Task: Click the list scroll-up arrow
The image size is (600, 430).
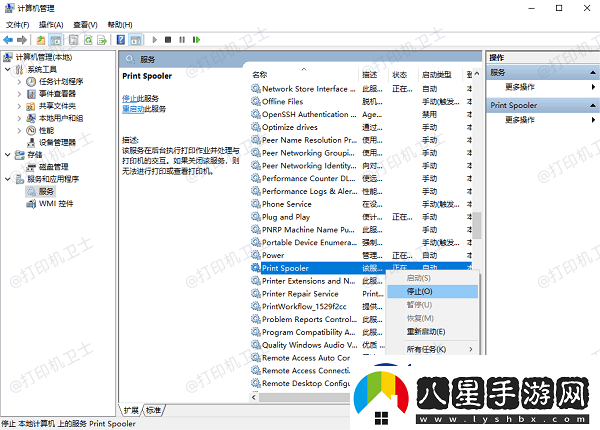Action: click(477, 73)
